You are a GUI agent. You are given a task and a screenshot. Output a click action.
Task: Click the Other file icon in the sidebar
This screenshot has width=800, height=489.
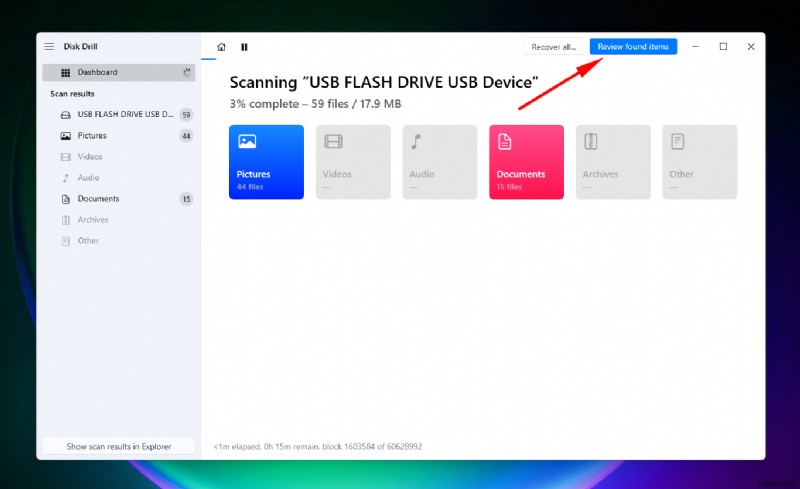point(66,241)
